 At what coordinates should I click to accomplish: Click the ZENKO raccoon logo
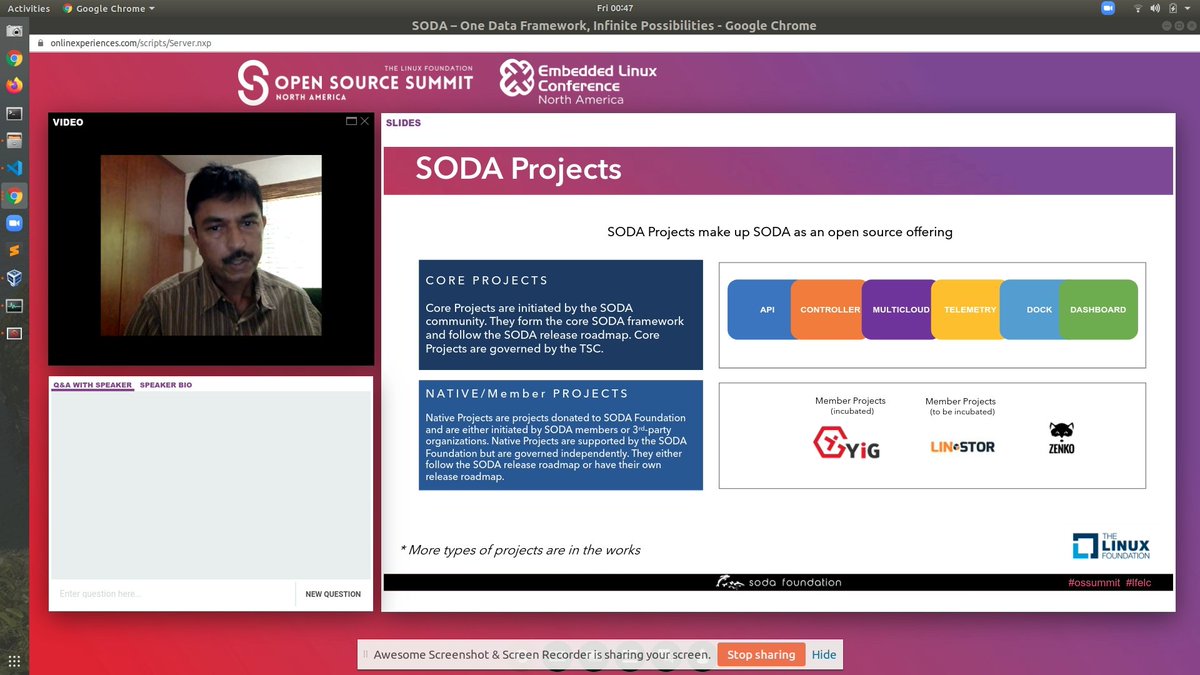1062,438
